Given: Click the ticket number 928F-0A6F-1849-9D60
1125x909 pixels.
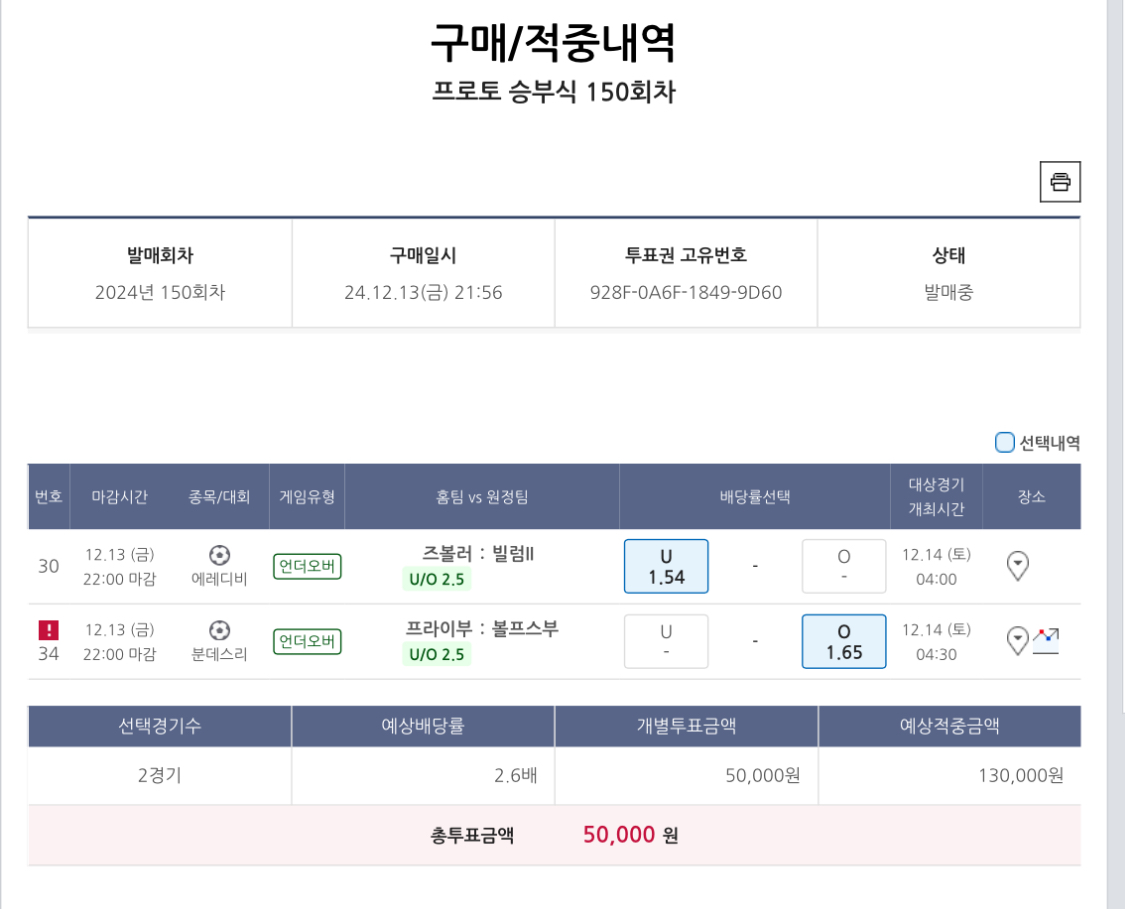Looking at the screenshot, I should 686,293.
